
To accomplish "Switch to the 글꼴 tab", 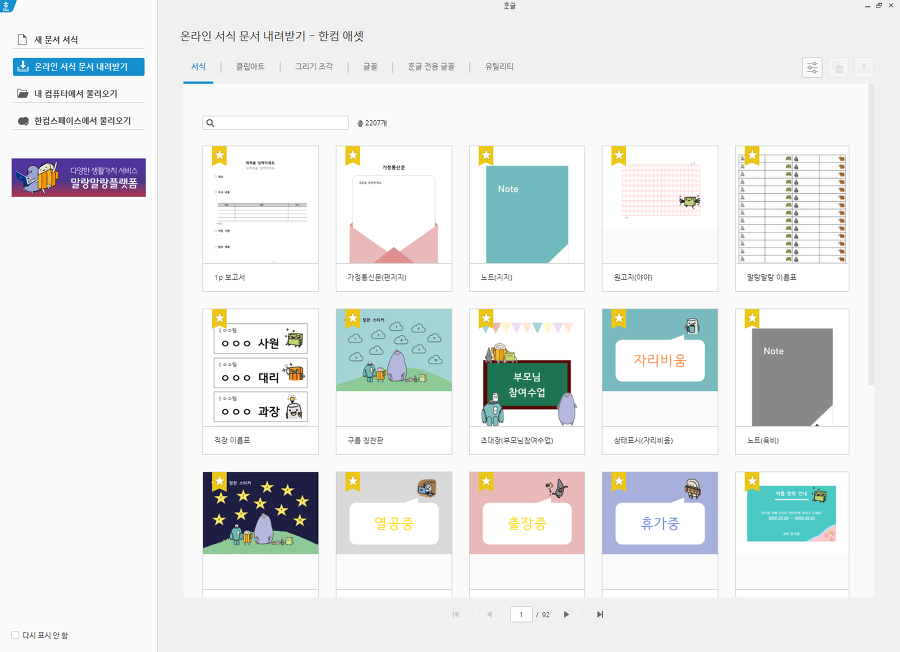I will pos(370,67).
